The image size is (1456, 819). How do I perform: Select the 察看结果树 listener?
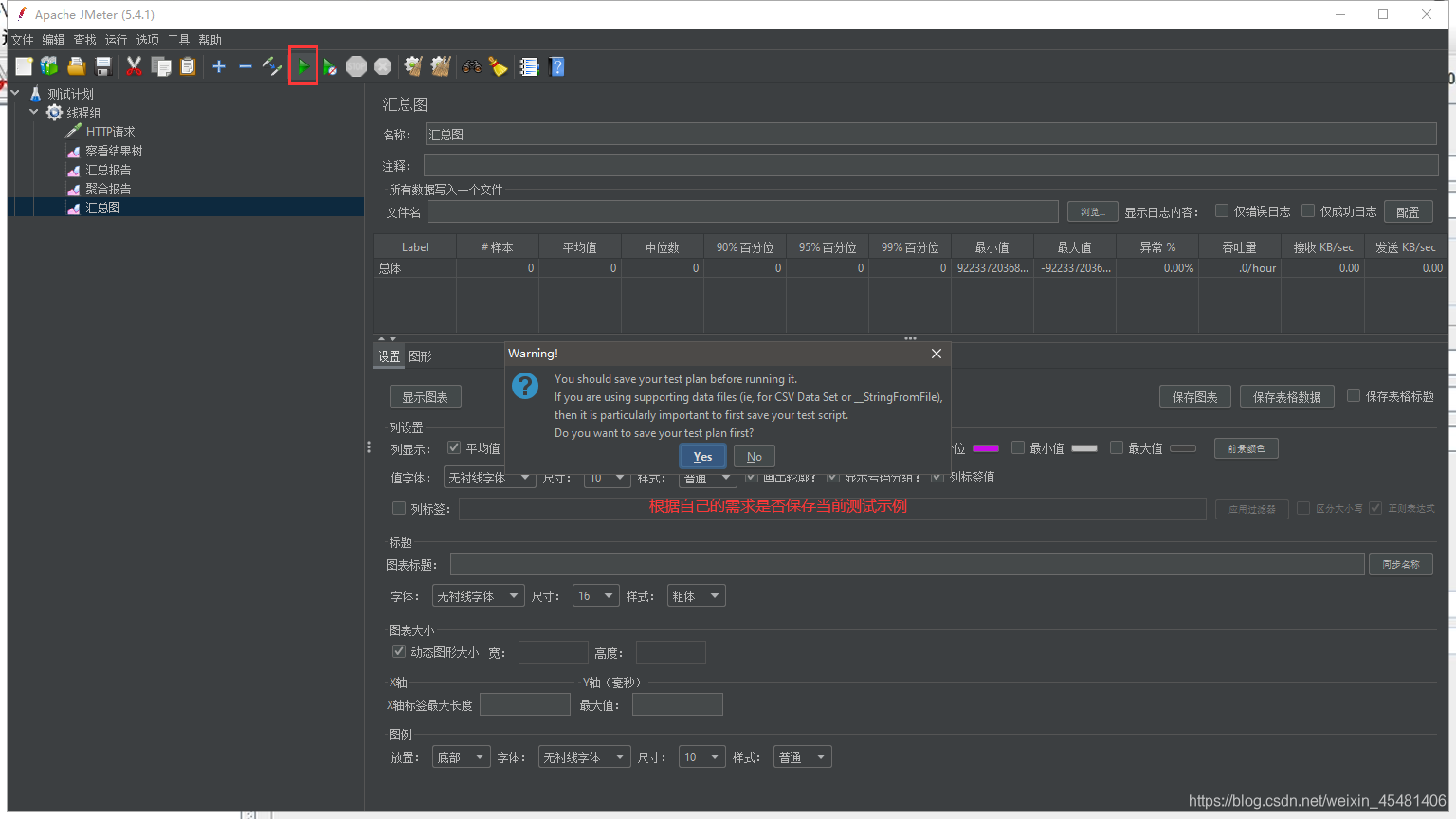114,151
